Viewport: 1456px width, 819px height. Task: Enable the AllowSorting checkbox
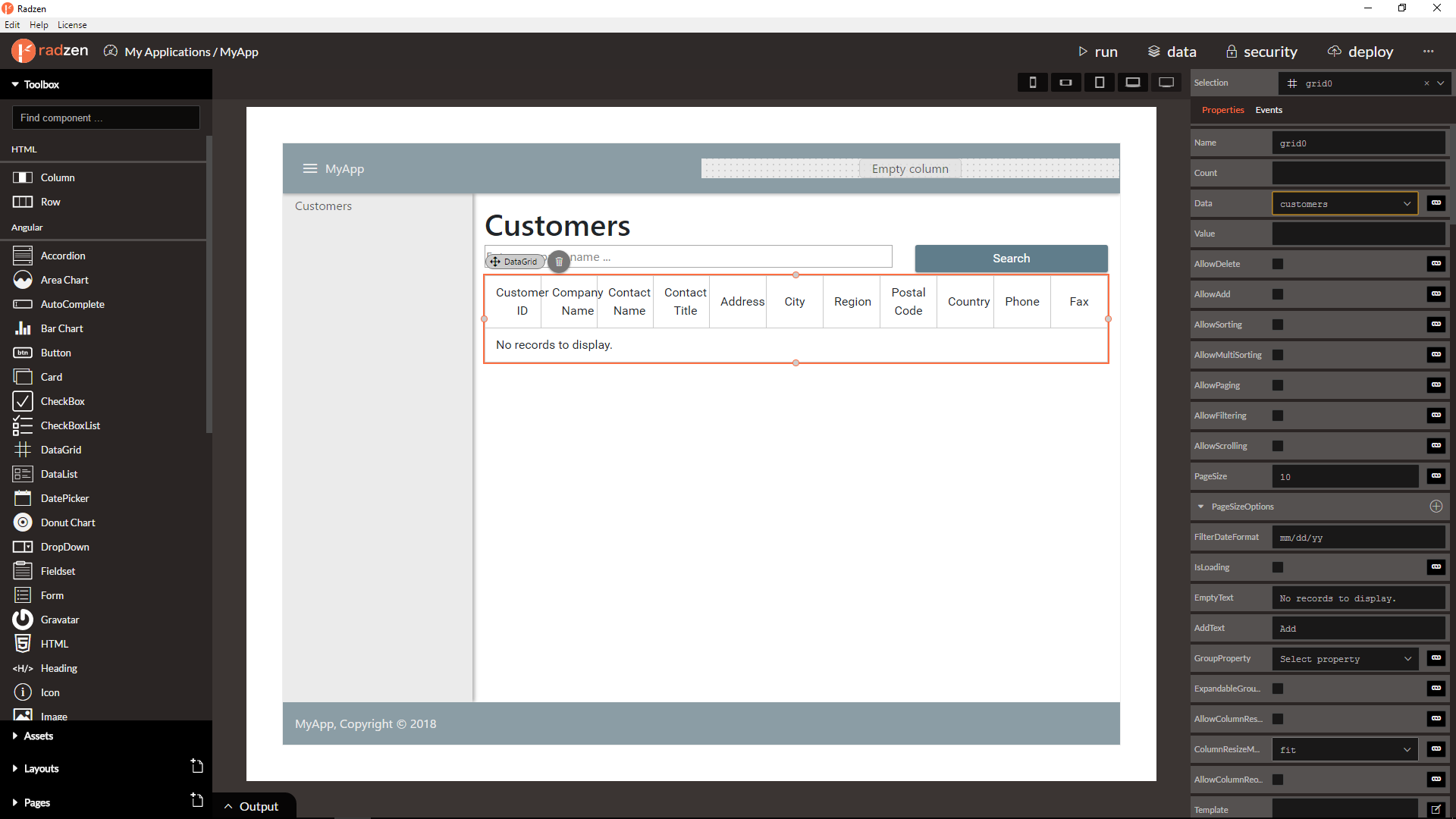pyautogui.click(x=1278, y=325)
